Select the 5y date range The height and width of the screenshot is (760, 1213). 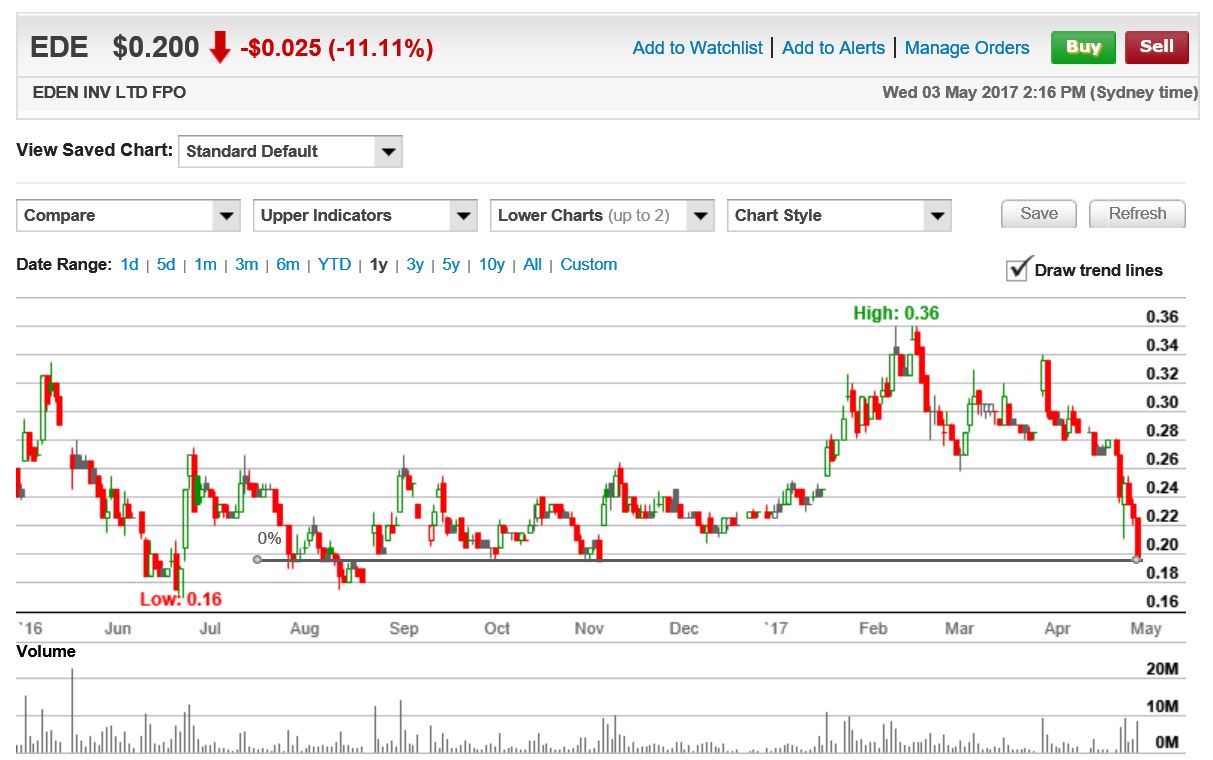[451, 265]
